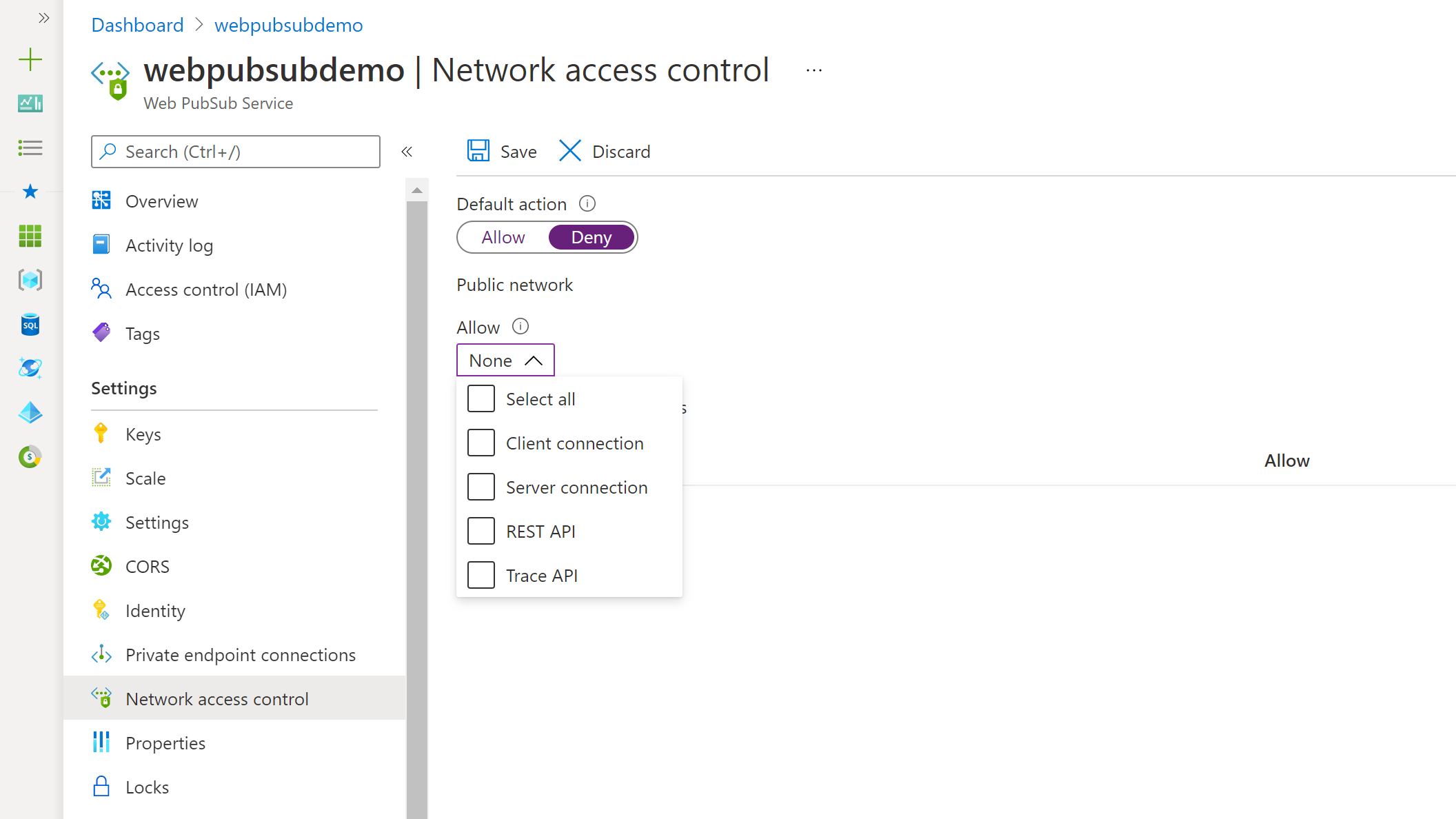Check the Client connection checkbox

click(481, 443)
